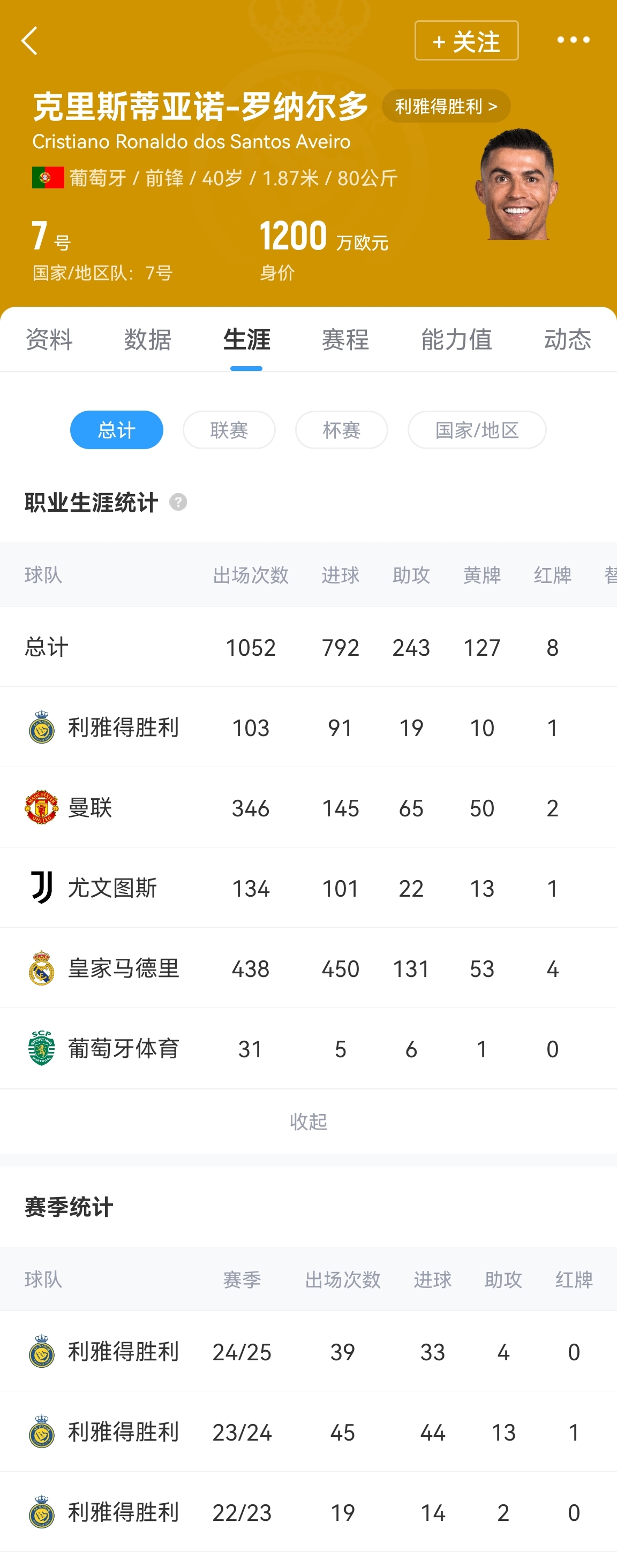Select the 总计 filter pill

116,430
